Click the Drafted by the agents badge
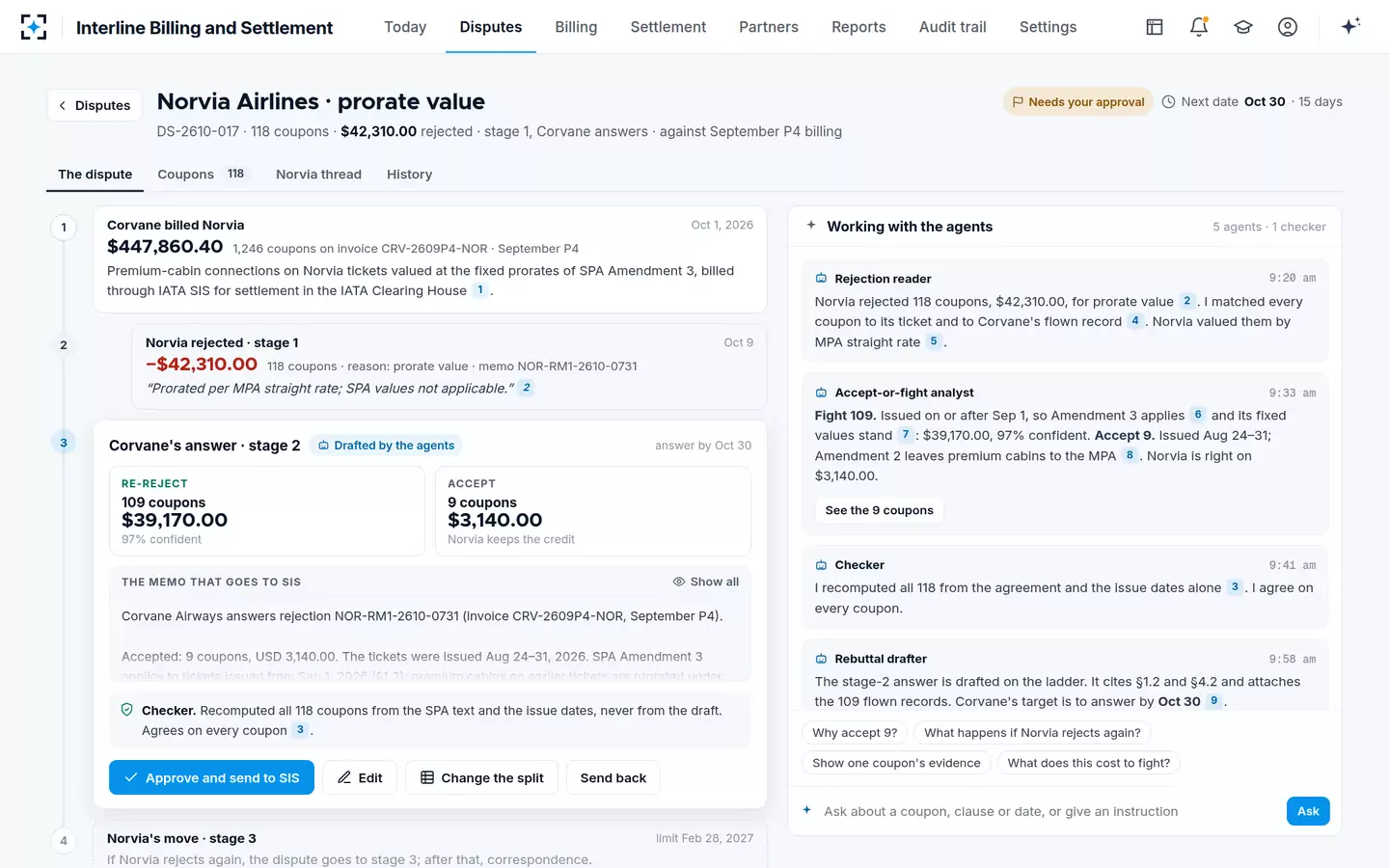 [386, 445]
